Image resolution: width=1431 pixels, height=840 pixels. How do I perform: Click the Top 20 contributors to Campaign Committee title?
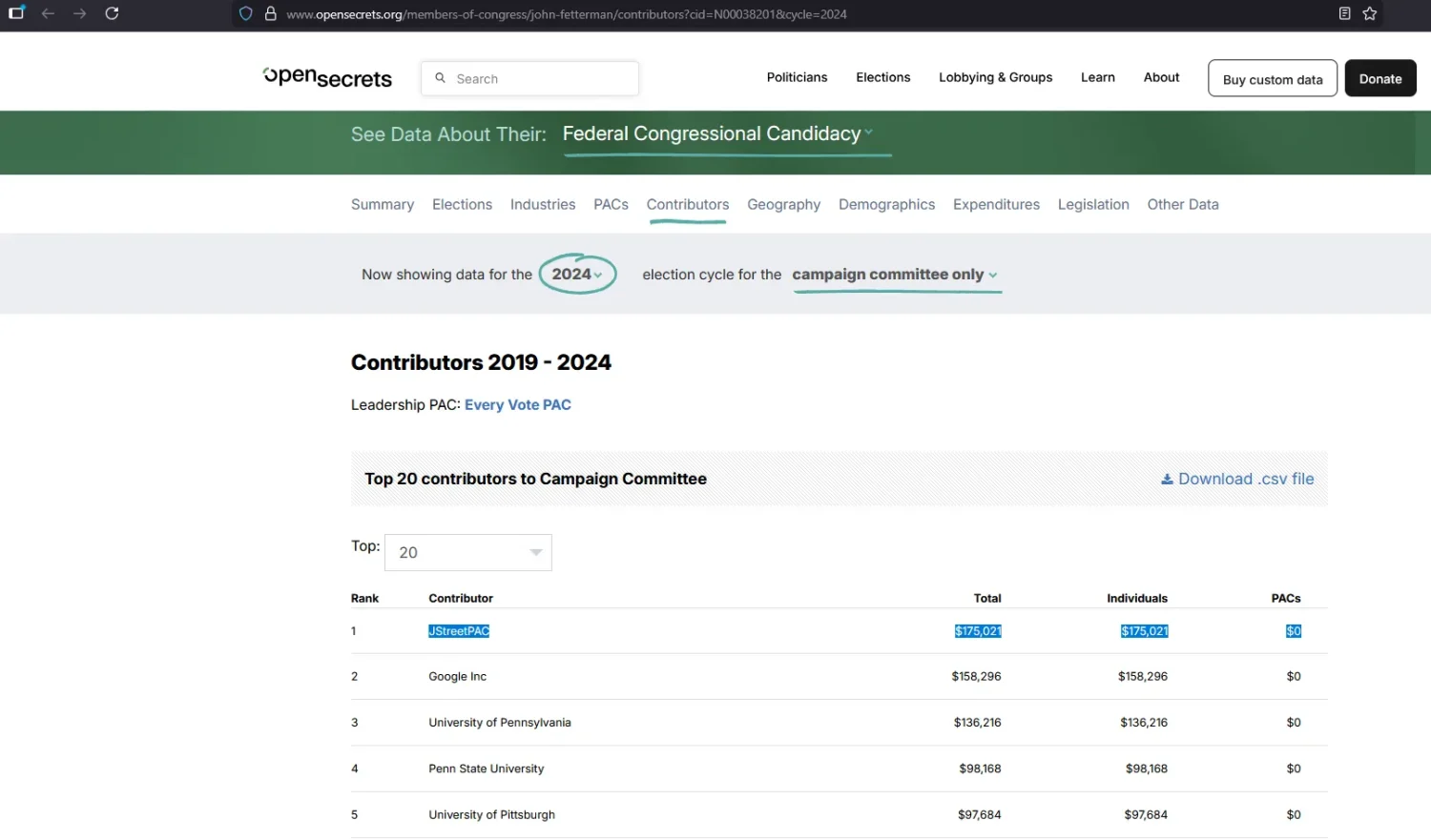point(535,479)
